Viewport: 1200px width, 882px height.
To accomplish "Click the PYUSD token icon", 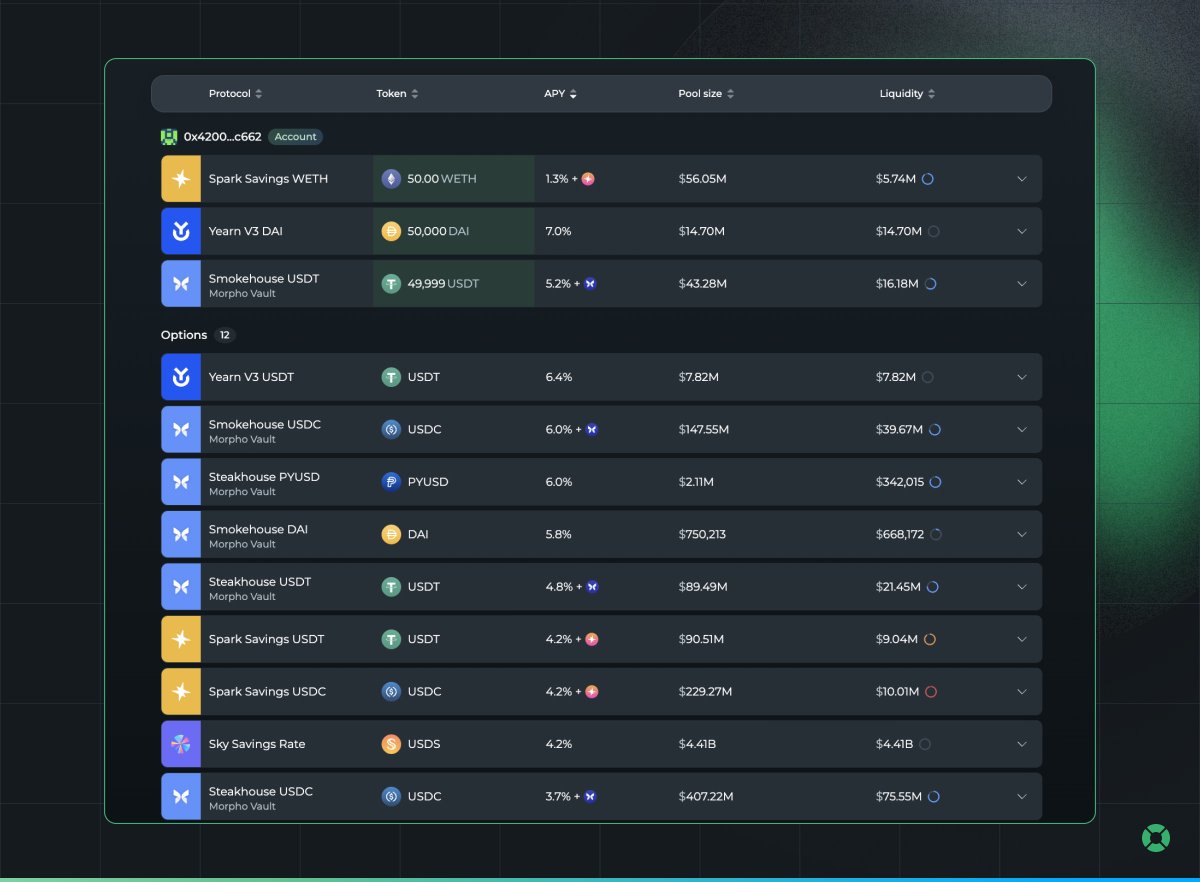I will pyautogui.click(x=391, y=482).
